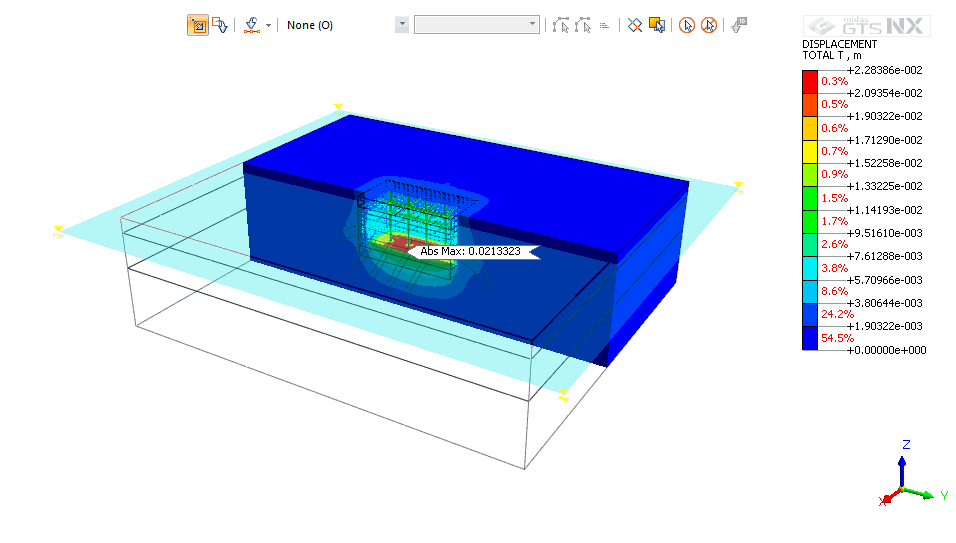Click the second polyline node select icon
Screen dimensions: 956x543
583,25
